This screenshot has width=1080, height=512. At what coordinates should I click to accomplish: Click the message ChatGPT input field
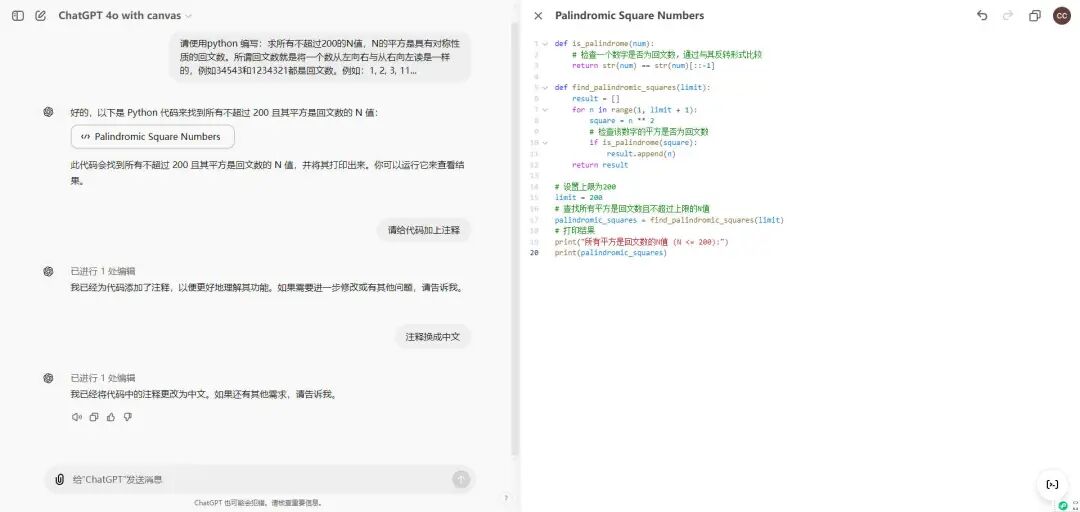point(258,479)
